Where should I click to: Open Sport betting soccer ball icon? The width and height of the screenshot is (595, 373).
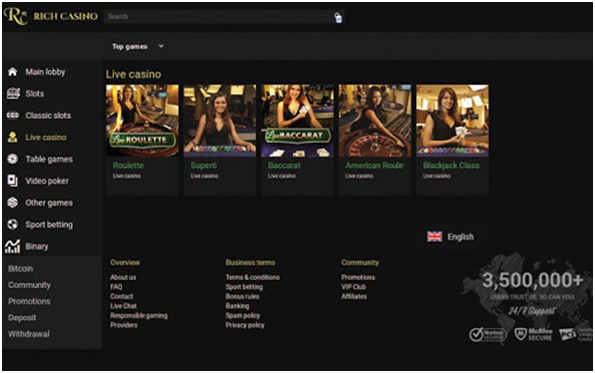point(13,224)
